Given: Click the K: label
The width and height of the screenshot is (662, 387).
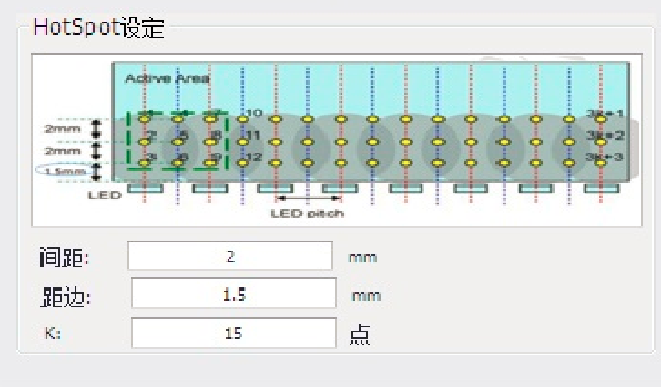Looking at the screenshot, I should [53, 333].
